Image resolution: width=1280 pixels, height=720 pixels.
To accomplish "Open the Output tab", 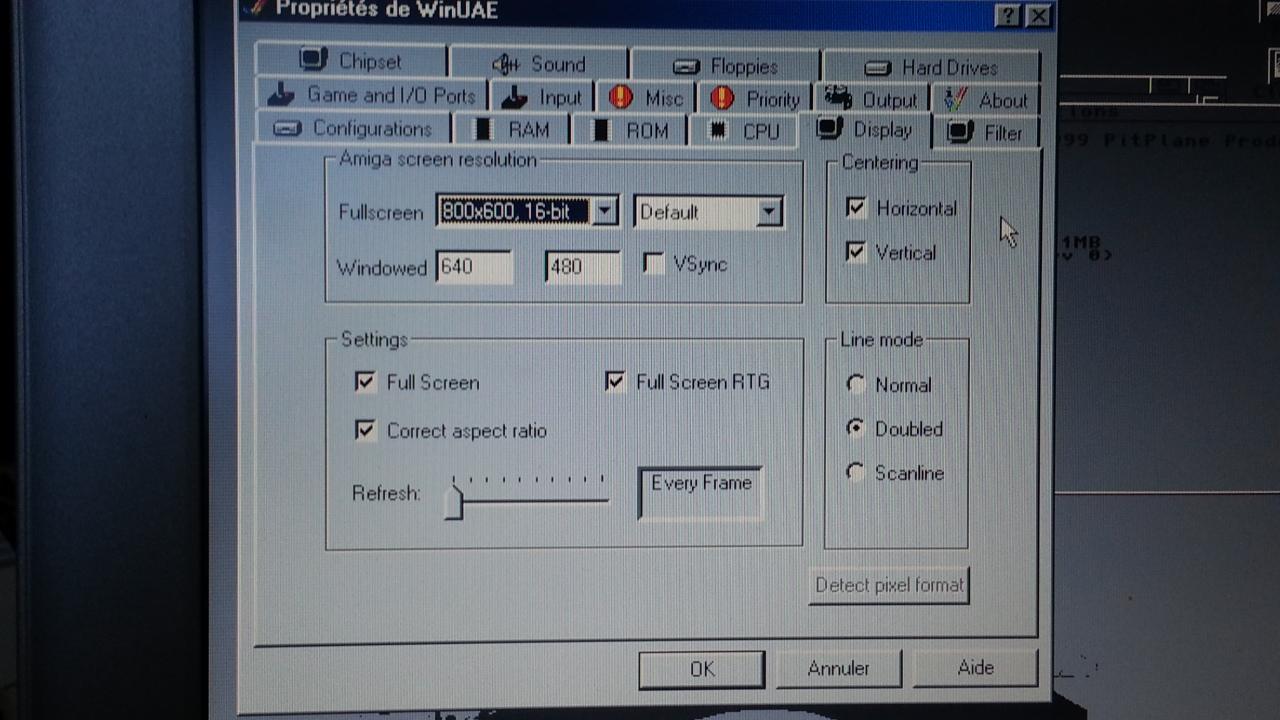I will point(871,100).
